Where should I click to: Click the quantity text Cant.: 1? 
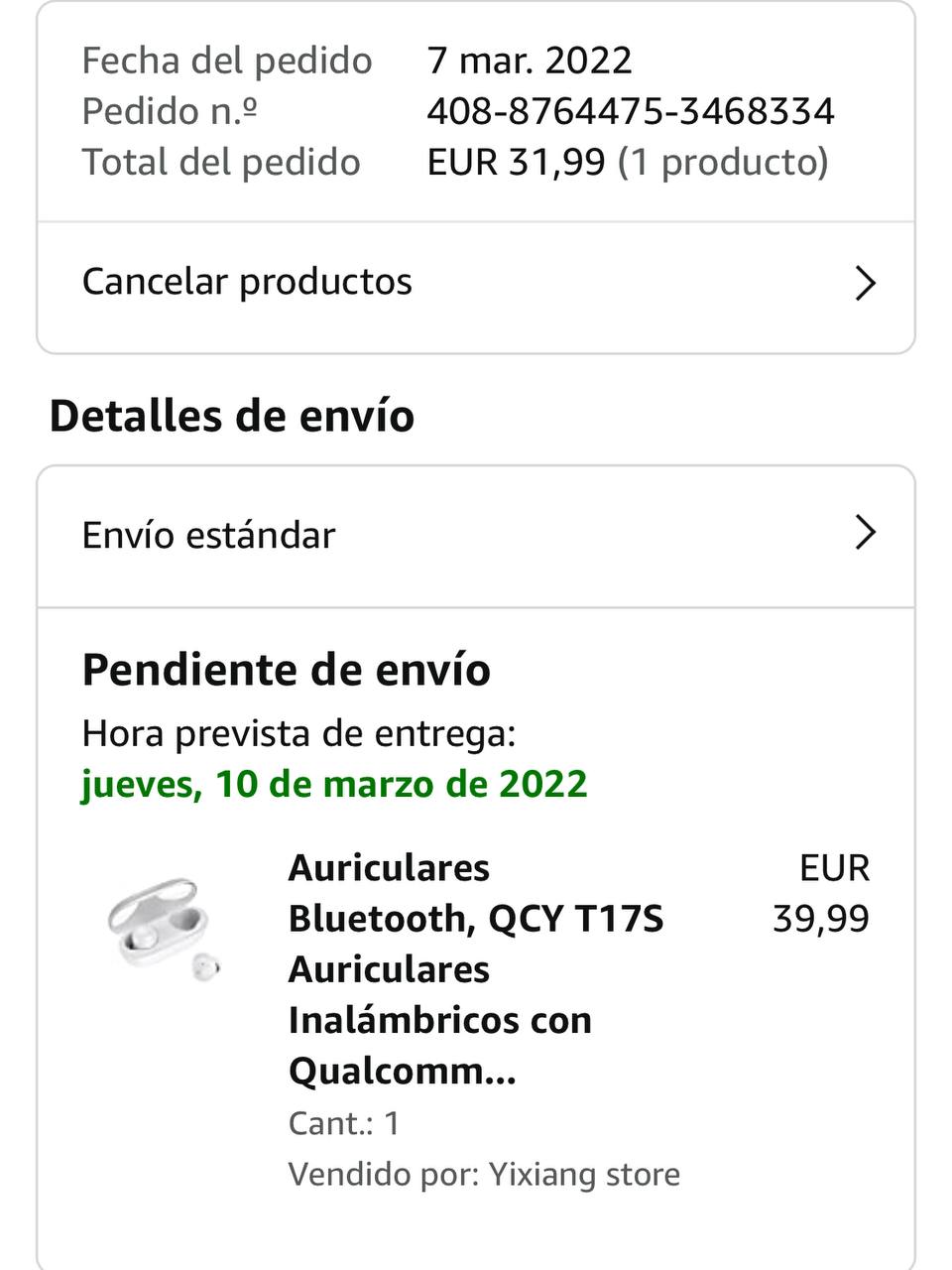click(344, 1123)
